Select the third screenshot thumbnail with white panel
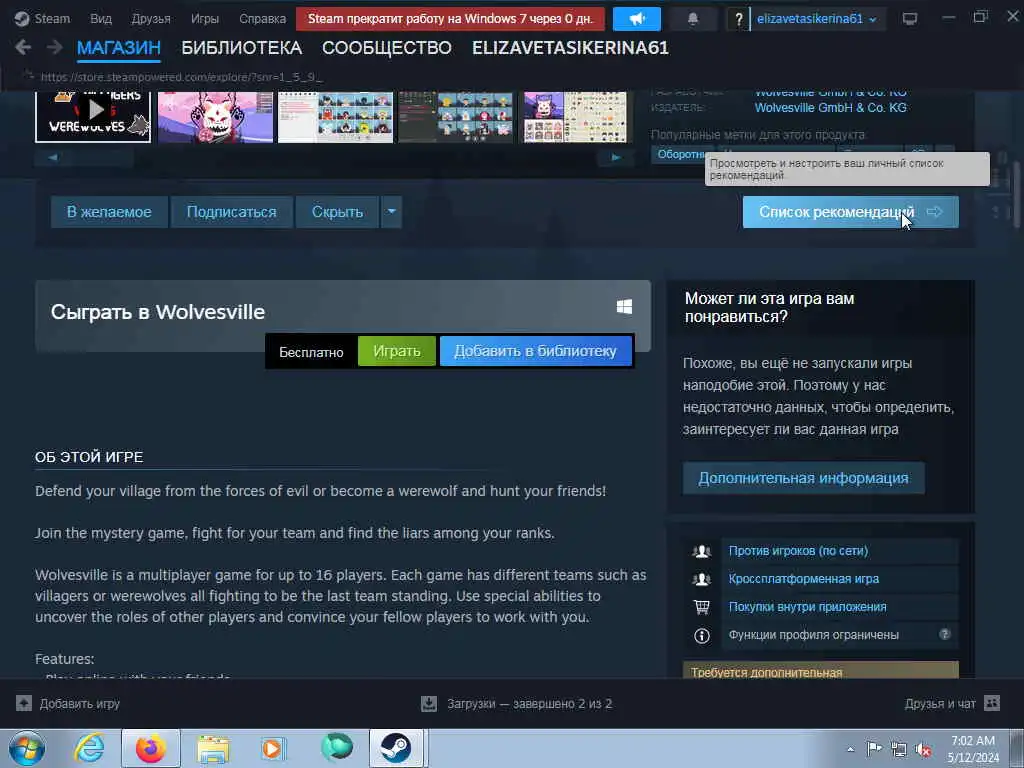Viewport: 1024px width, 768px height. pyautogui.click(x=336, y=116)
